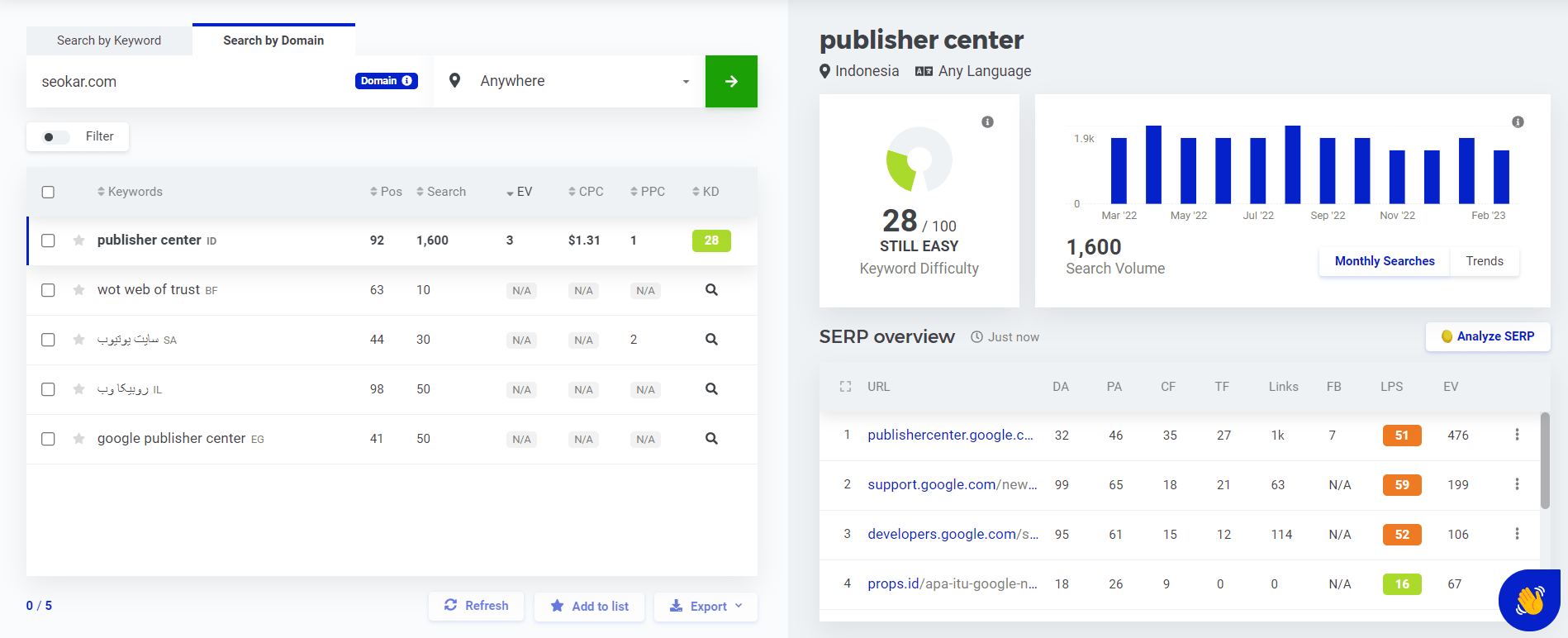Viewport: 1568px width, 638px height.
Task: Click magnifier icon in SA keyword row
Action: 711,340
